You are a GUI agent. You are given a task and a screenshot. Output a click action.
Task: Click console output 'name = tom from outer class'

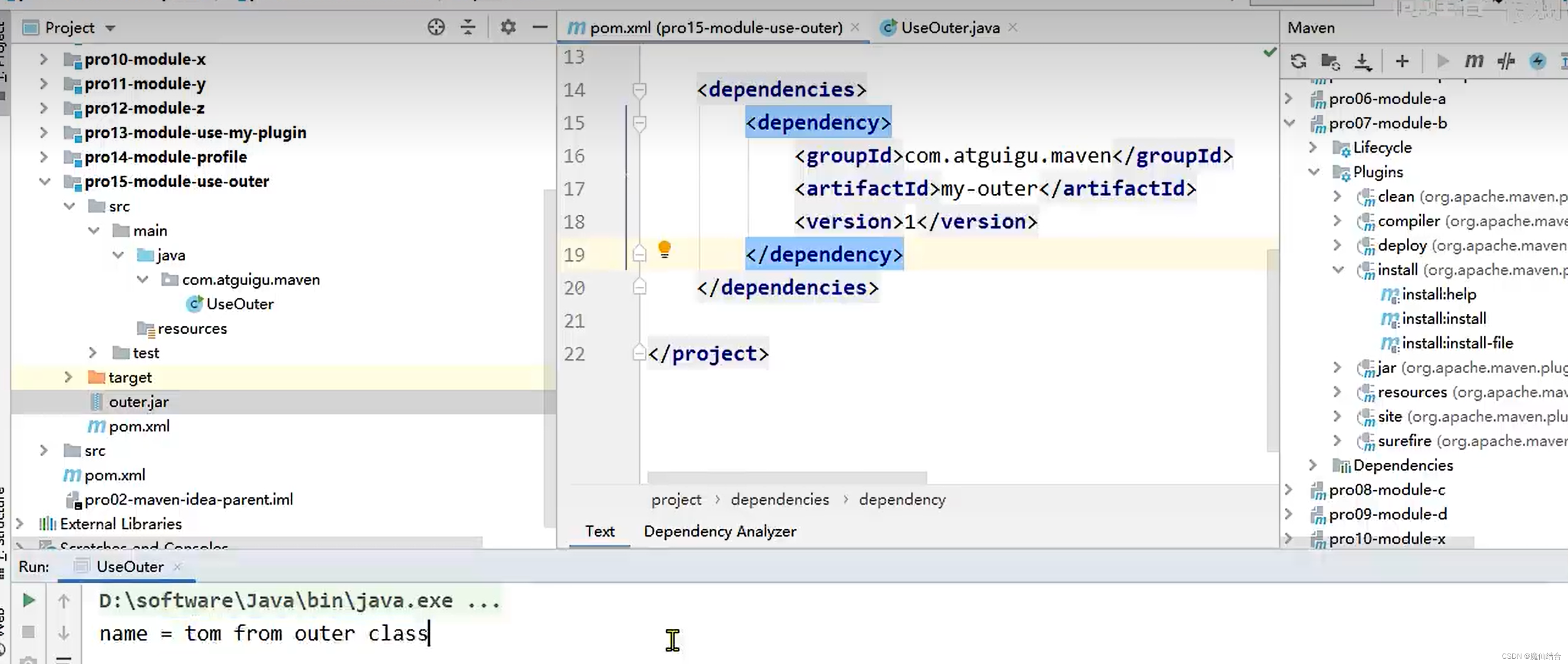pyautogui.click(x=264, y=634)
